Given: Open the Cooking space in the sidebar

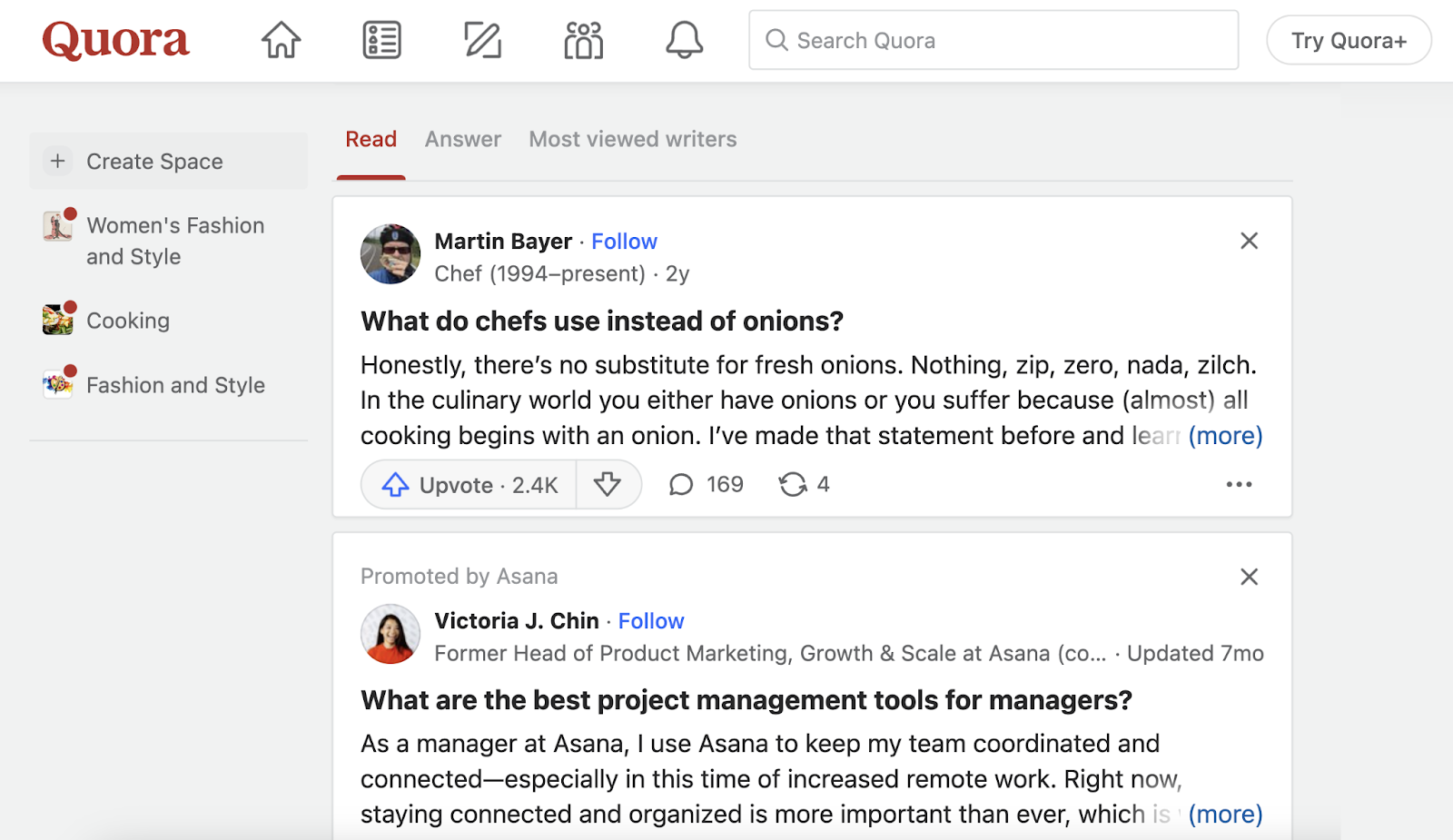Looking at the screenshot, I should coord(127,320).
